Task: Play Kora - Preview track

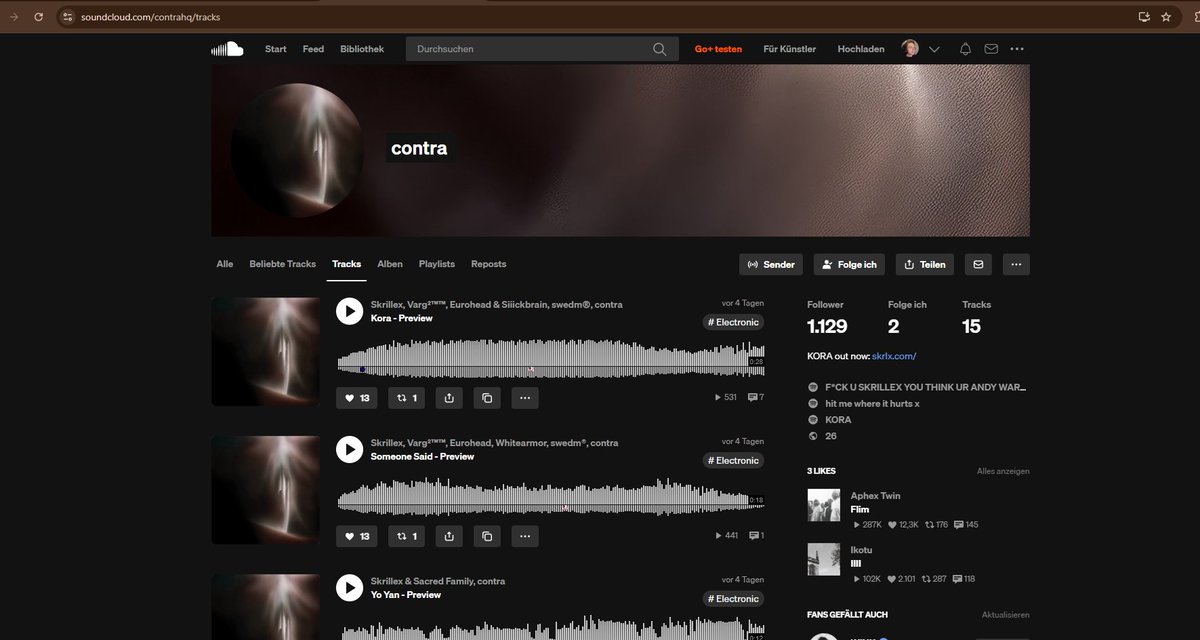Action: pyautogui.click(x=349, y=311)
